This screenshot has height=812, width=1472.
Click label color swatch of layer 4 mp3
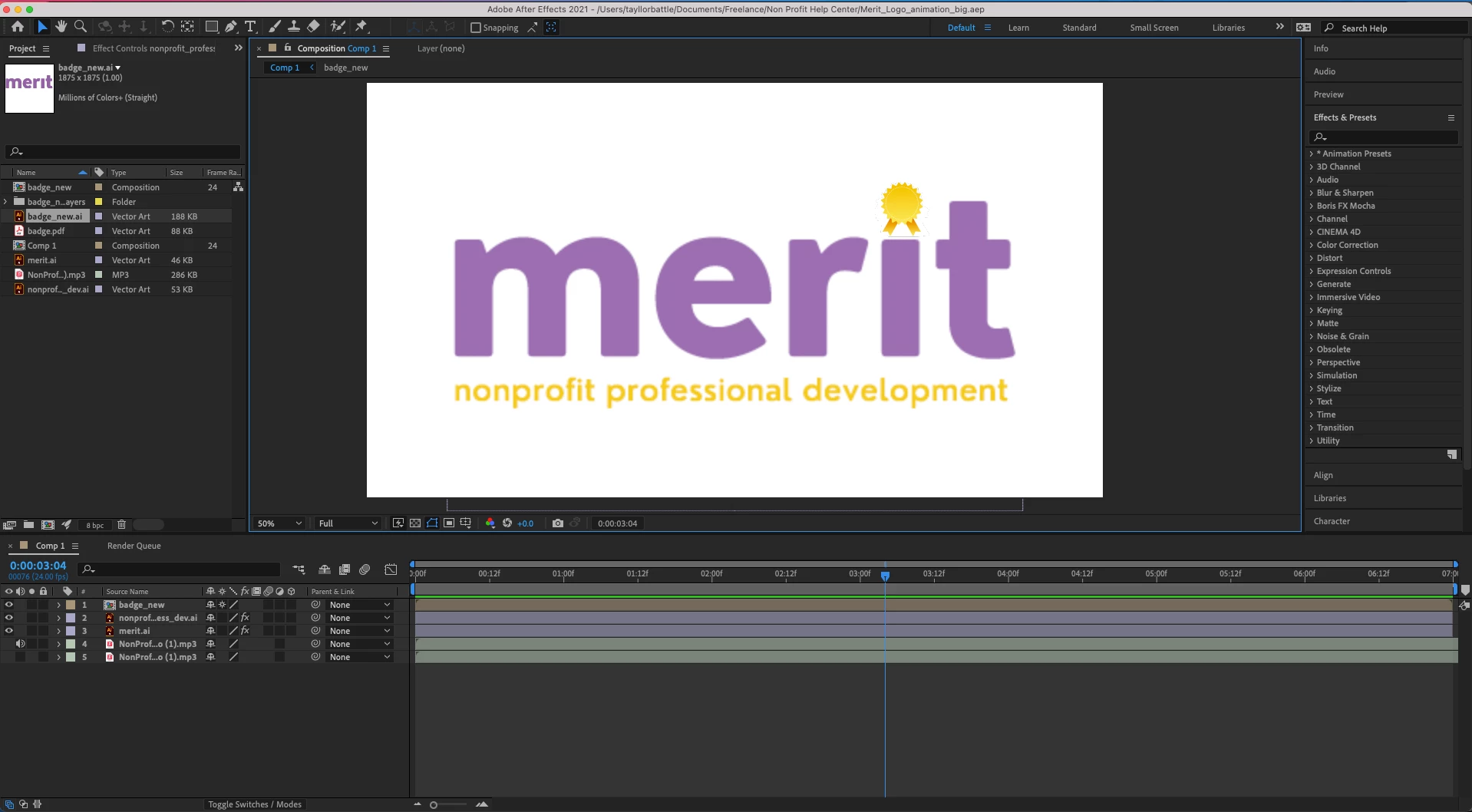pos(71,644)
